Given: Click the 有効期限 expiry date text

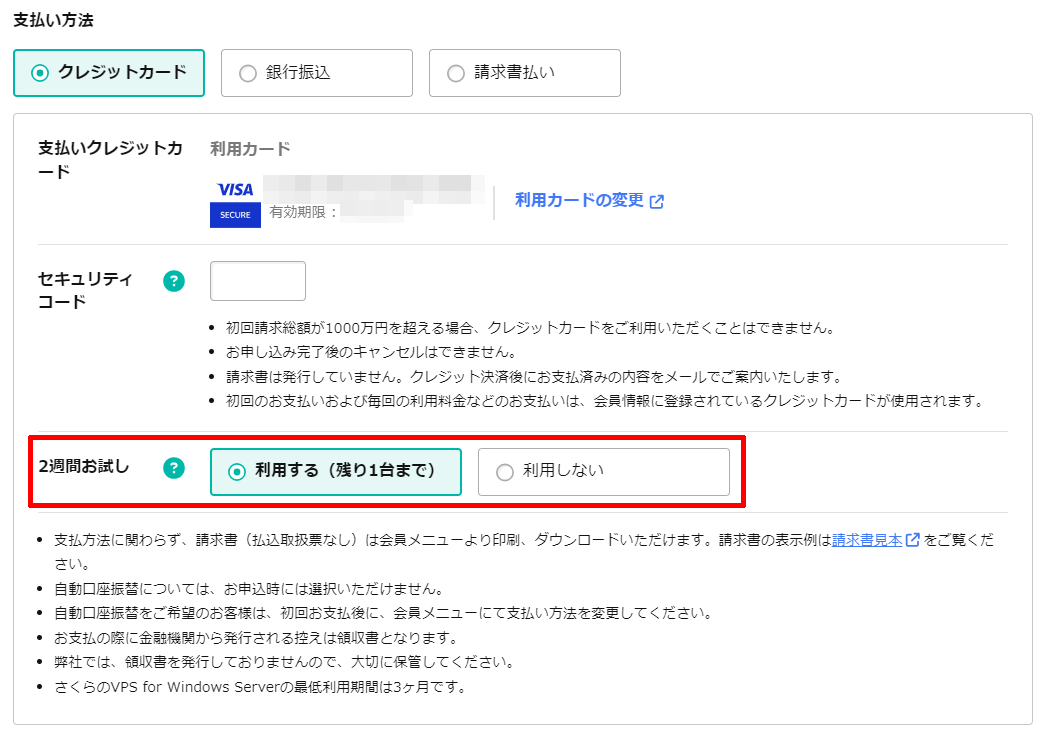Looking at the screenshot, I should [x=304, y=212].
